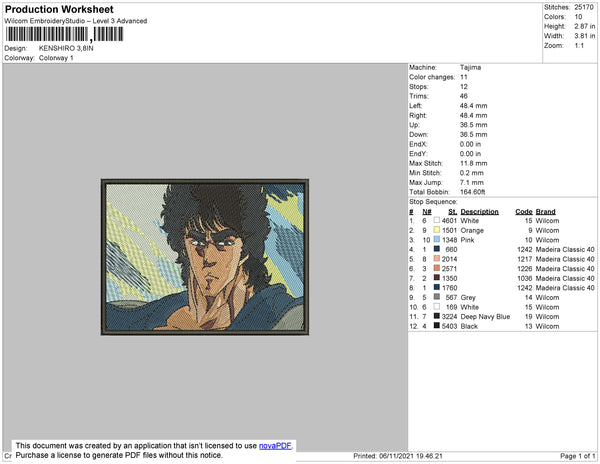The width and height of the screenshot is (600, 464).
Task: Click the 'Color changes:' label
Action: point(432,77)
